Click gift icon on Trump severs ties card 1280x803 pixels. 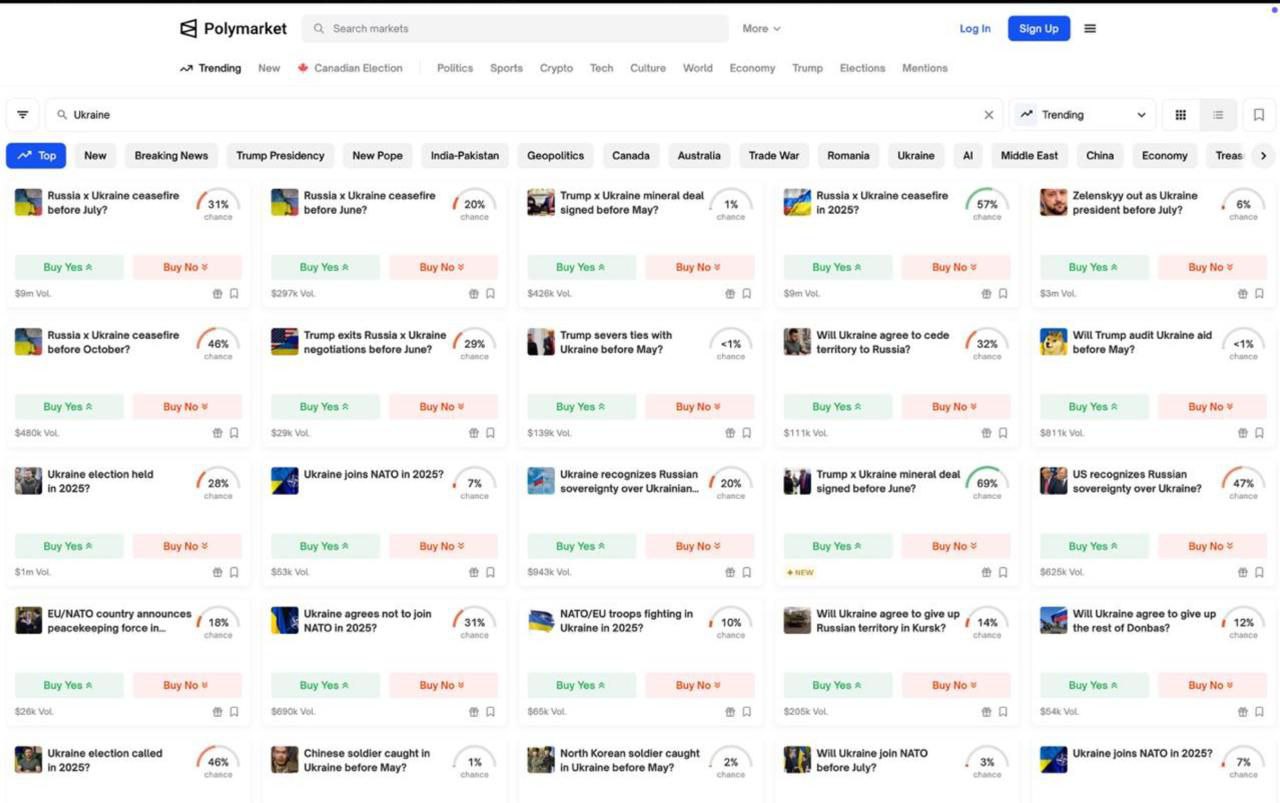click(x=730, y=433)
